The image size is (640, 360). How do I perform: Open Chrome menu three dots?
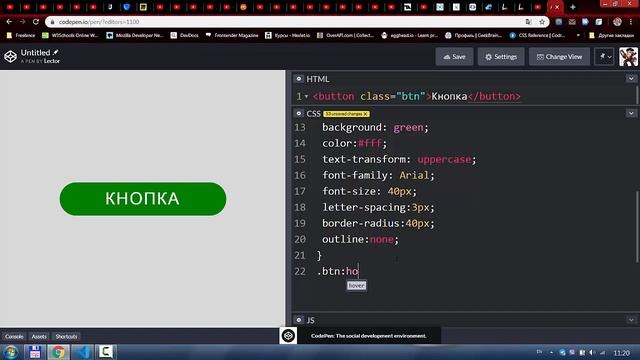pyautogui.click(x=631, y=22)
